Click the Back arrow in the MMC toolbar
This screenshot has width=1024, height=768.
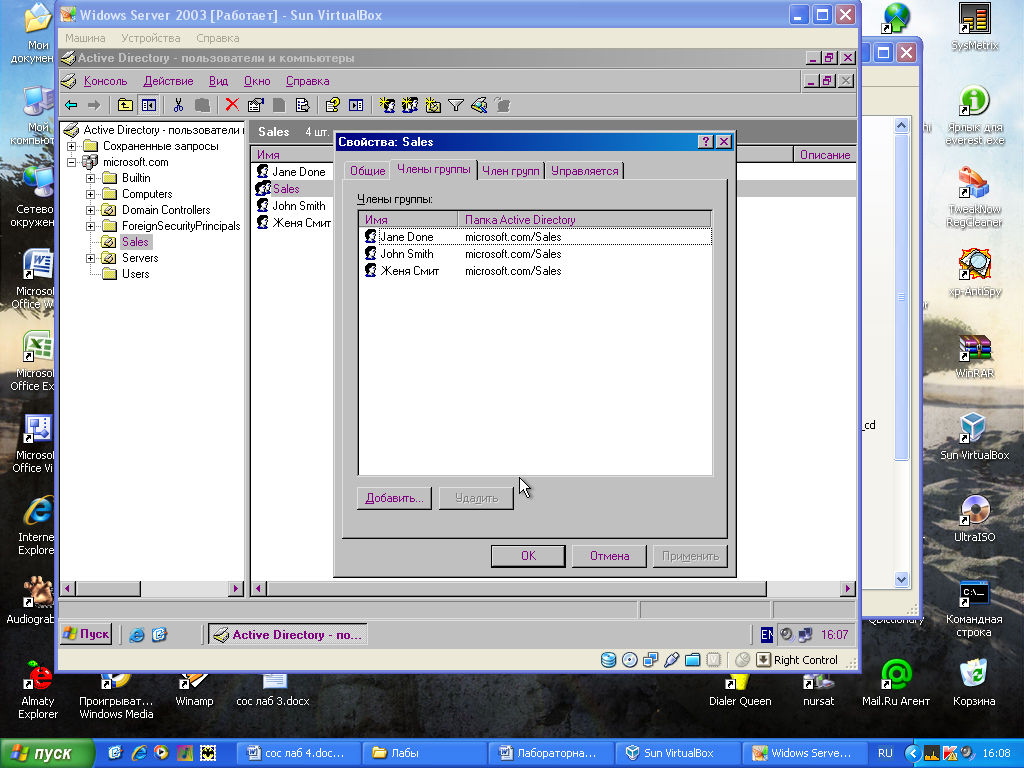71,105
